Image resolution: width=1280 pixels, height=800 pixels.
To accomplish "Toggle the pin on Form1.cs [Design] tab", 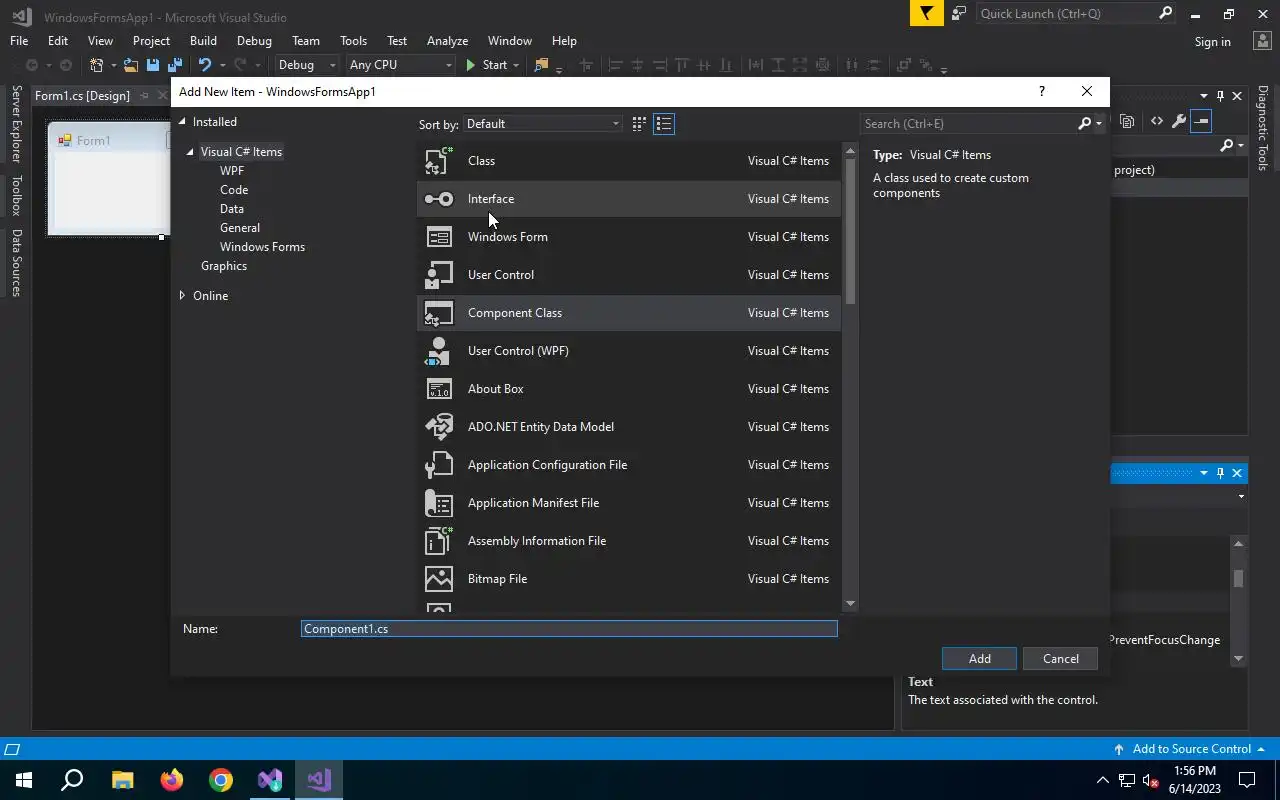I will pyautogui.click(x=144, y=96).
